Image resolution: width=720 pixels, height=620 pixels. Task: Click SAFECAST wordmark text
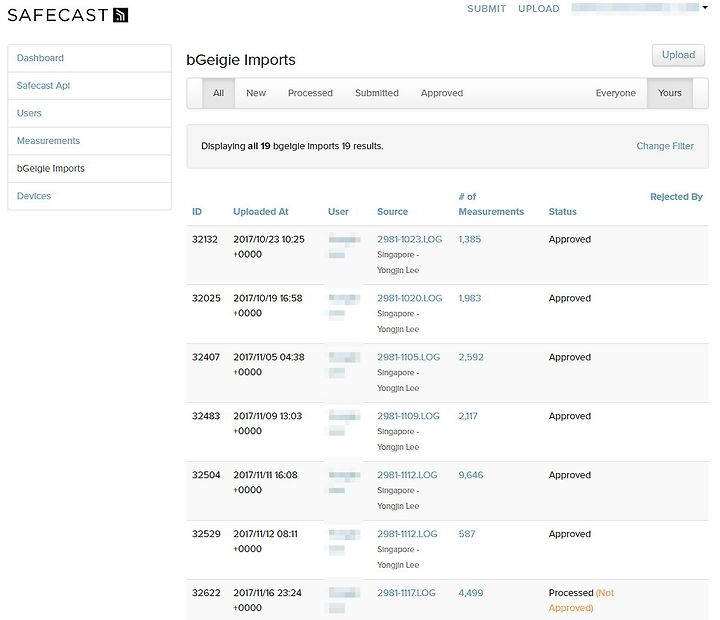(58, 15)
